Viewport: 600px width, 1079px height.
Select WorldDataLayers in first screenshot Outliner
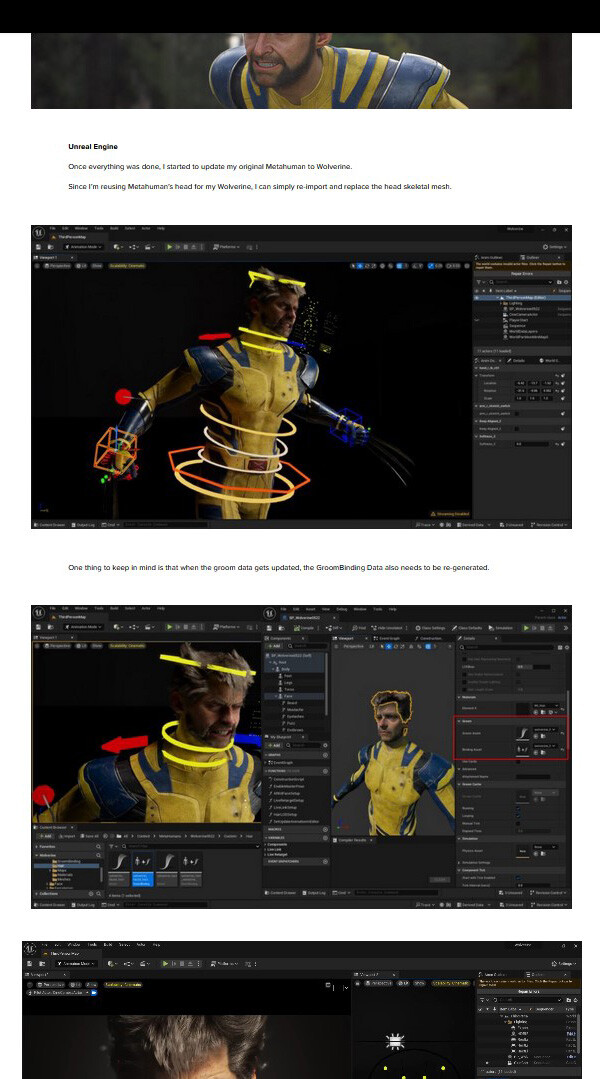tap(523, 332)
